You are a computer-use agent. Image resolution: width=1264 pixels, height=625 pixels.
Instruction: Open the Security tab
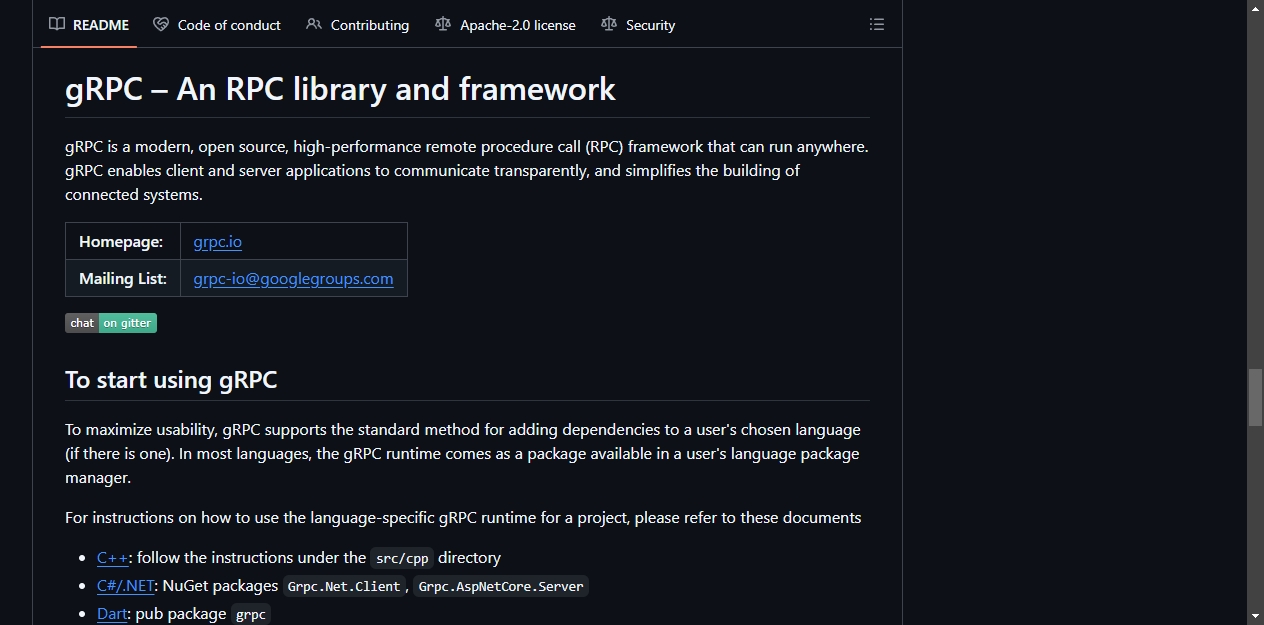pyautogui.click(x=638, y=25)
